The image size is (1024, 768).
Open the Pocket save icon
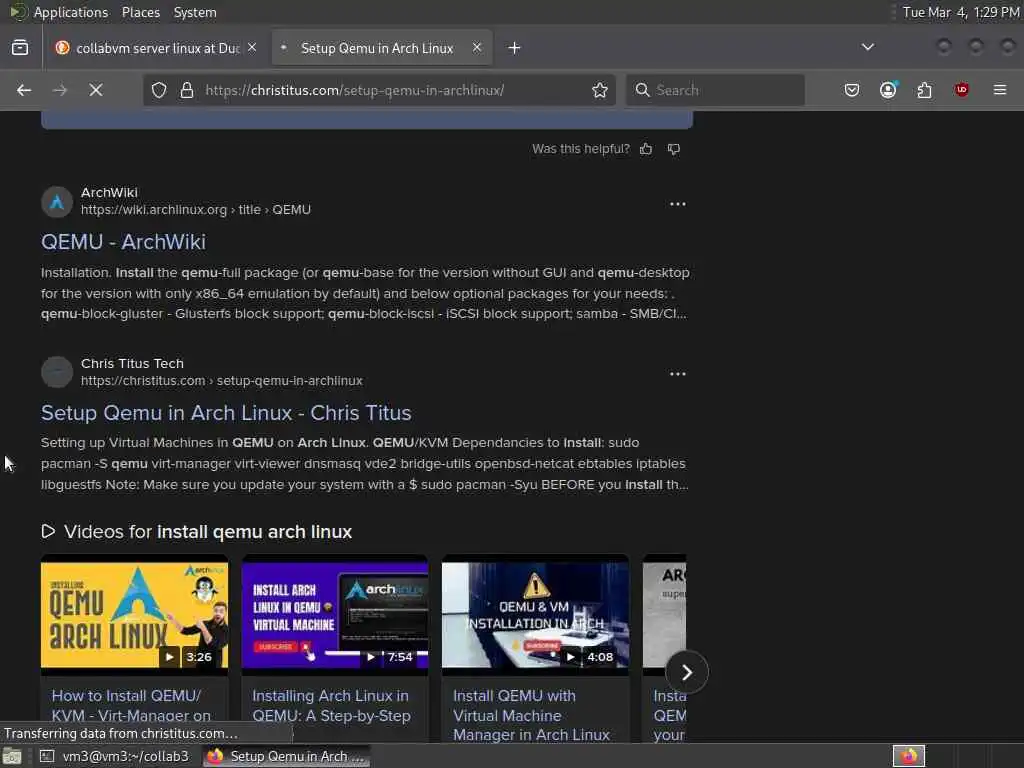[x=852, y=90]
